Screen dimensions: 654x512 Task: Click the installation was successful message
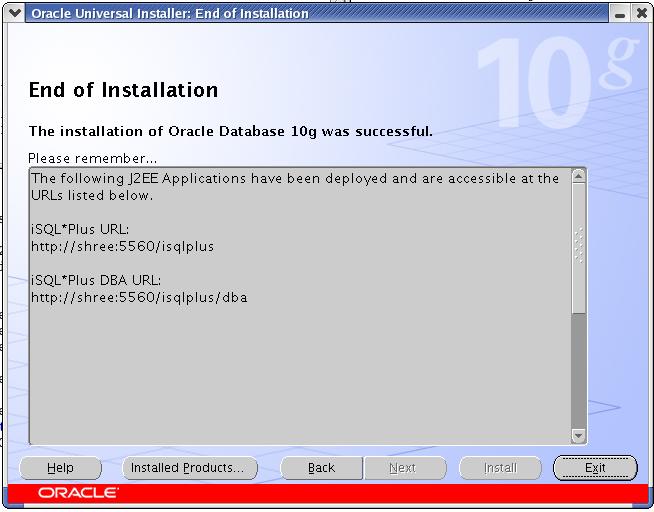coord(231,131)
